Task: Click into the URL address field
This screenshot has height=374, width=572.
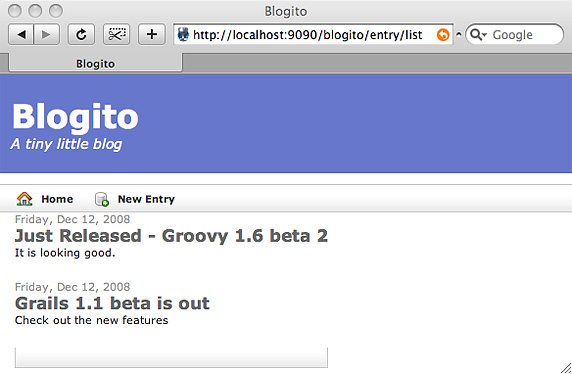Action: click(x=313, y=35)
